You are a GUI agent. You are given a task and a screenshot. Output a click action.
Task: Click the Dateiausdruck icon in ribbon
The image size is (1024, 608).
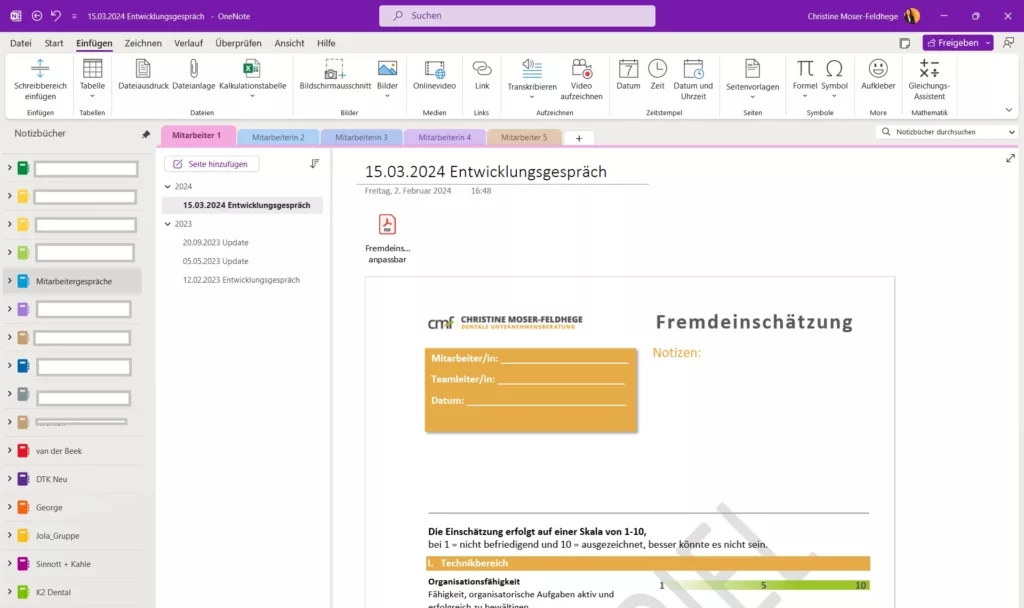click(x=143, y=69)
